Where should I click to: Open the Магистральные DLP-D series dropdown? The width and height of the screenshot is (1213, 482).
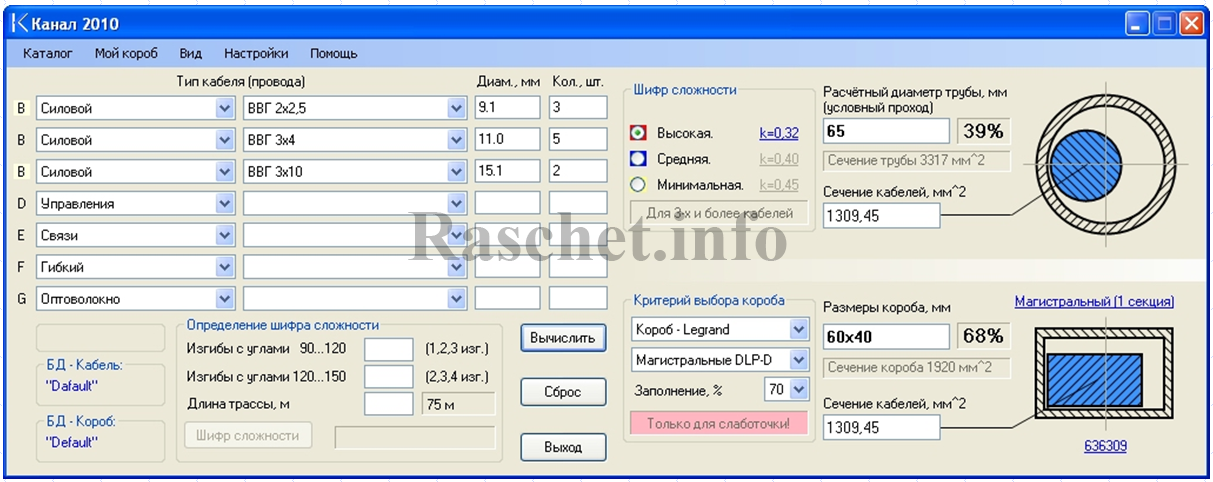[798, 360]
